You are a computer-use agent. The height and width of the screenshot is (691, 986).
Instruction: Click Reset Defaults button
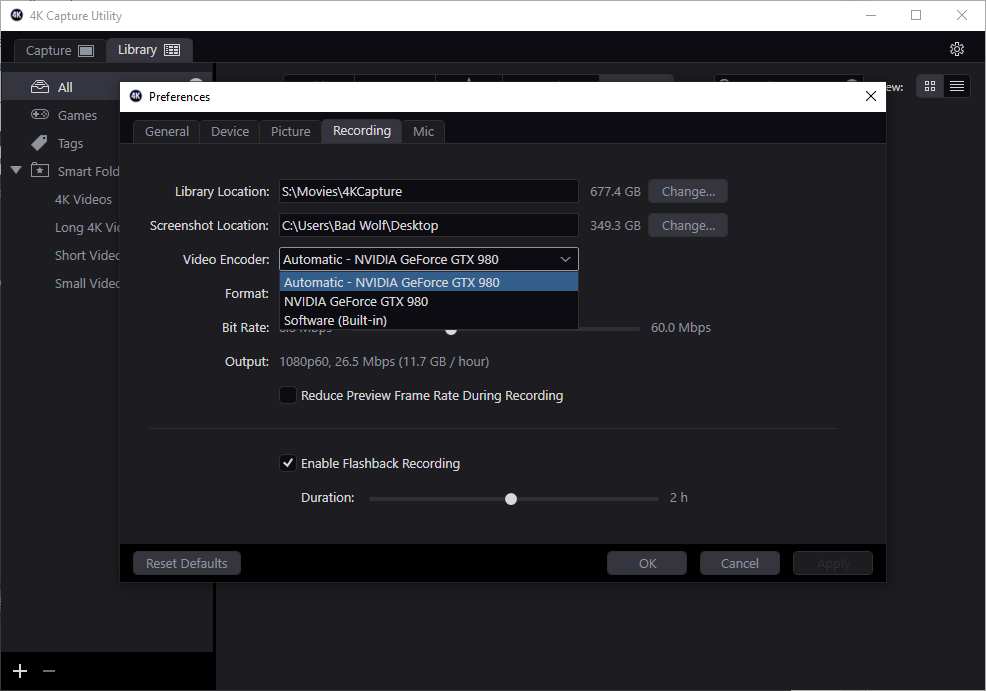(187, 563)
